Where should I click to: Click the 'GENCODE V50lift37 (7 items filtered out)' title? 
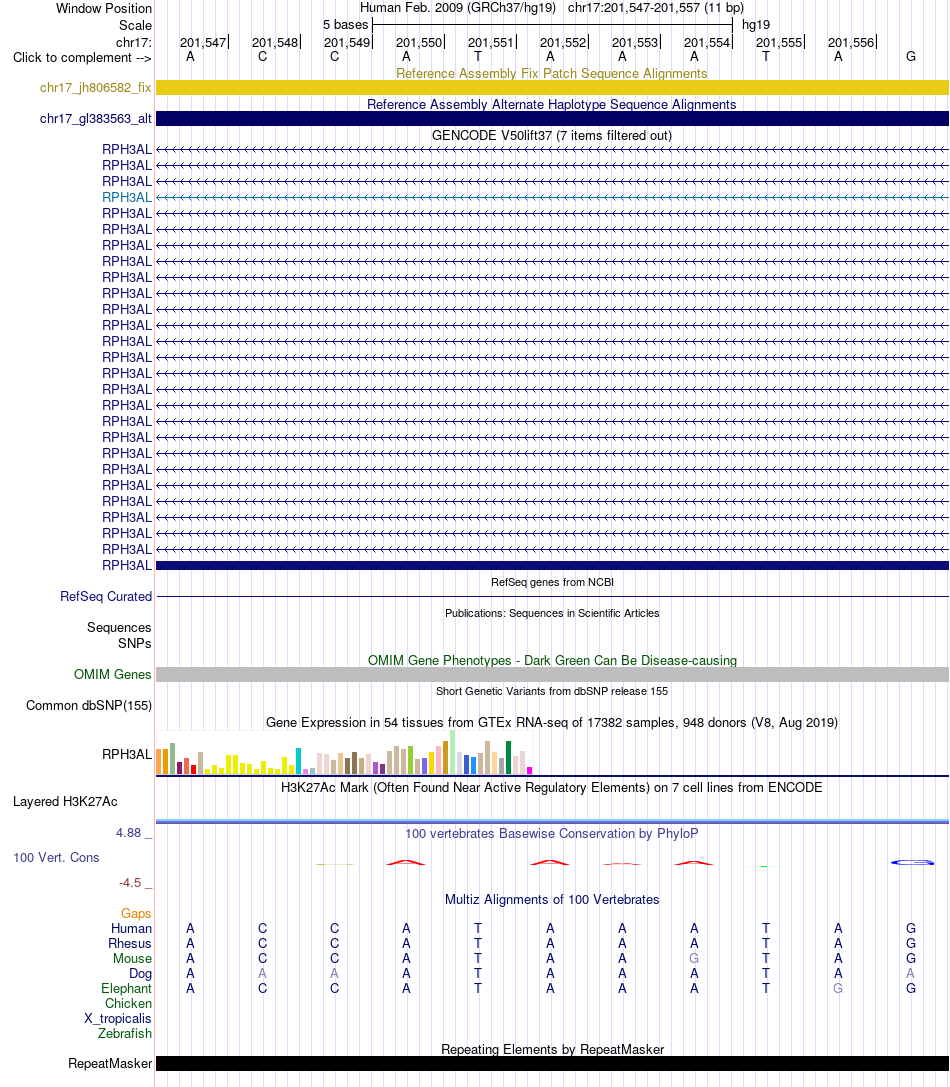(552, 135)
